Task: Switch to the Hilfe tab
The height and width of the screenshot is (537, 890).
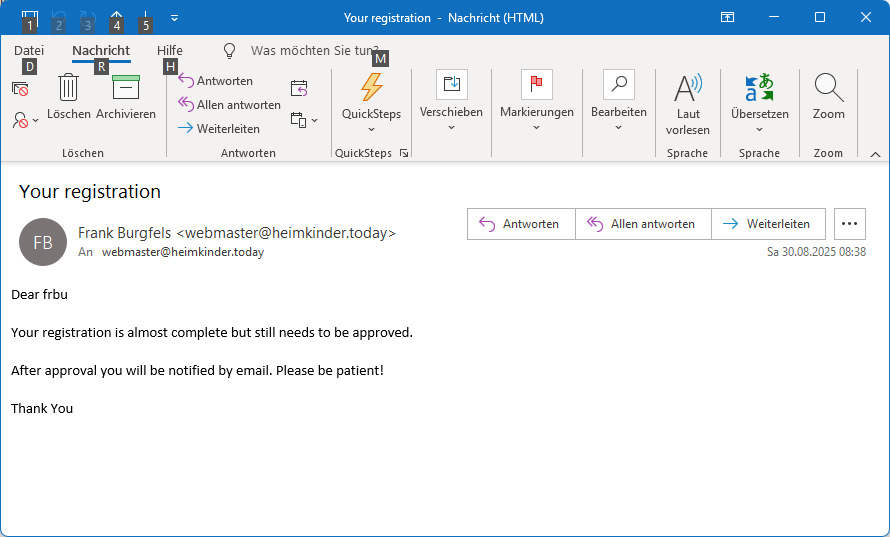Action: pyautogui.click(x=170, y=50)
